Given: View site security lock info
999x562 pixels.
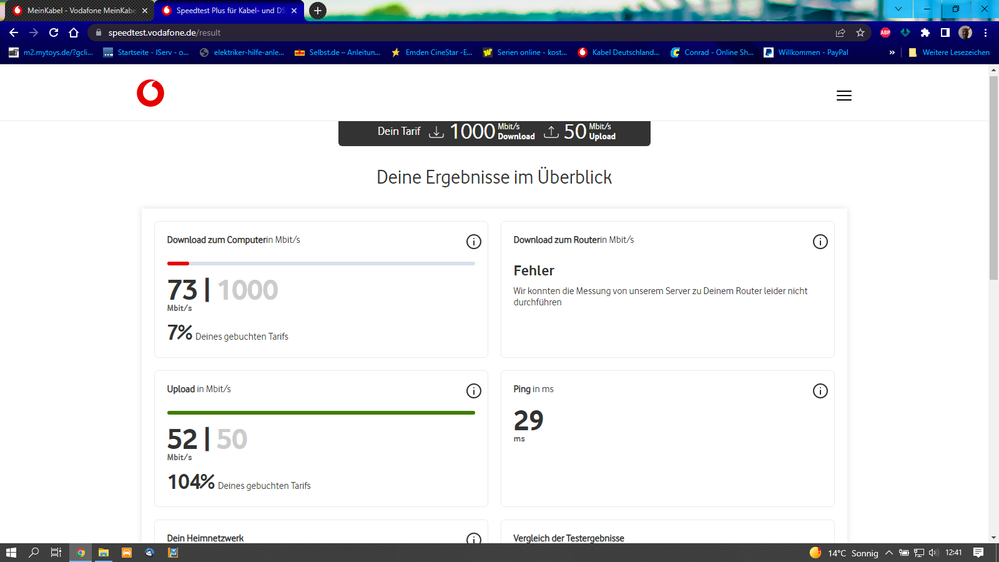Looking at the screenshot, I should (98, 32).
